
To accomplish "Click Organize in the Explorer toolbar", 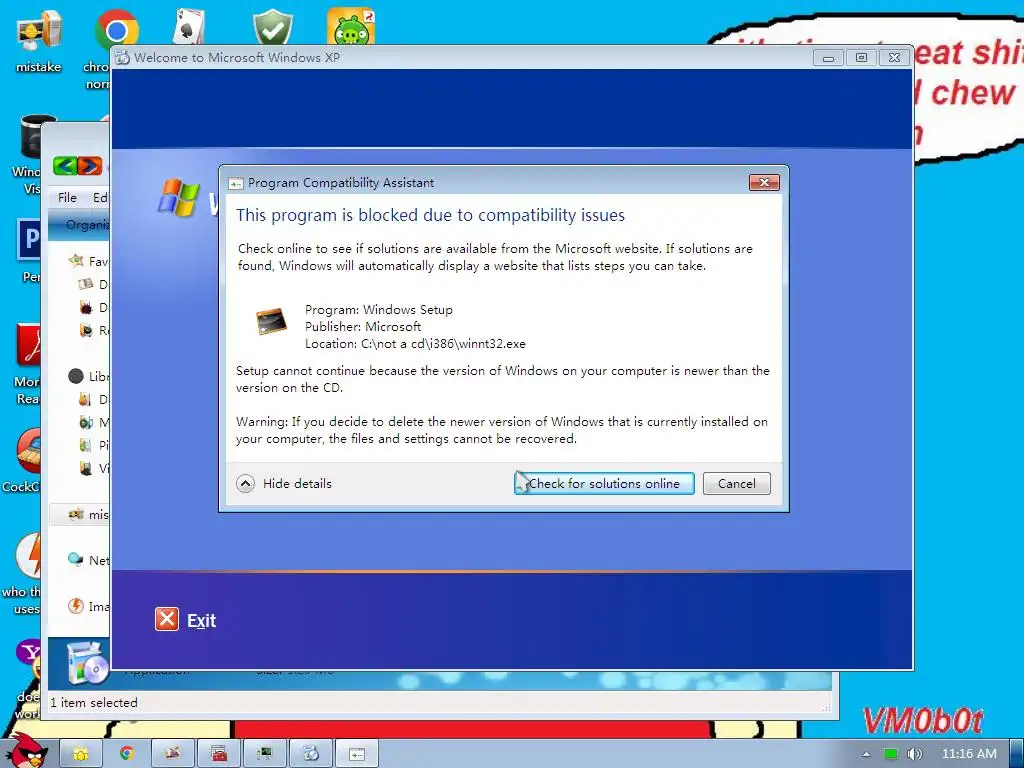I will (88, 225).
